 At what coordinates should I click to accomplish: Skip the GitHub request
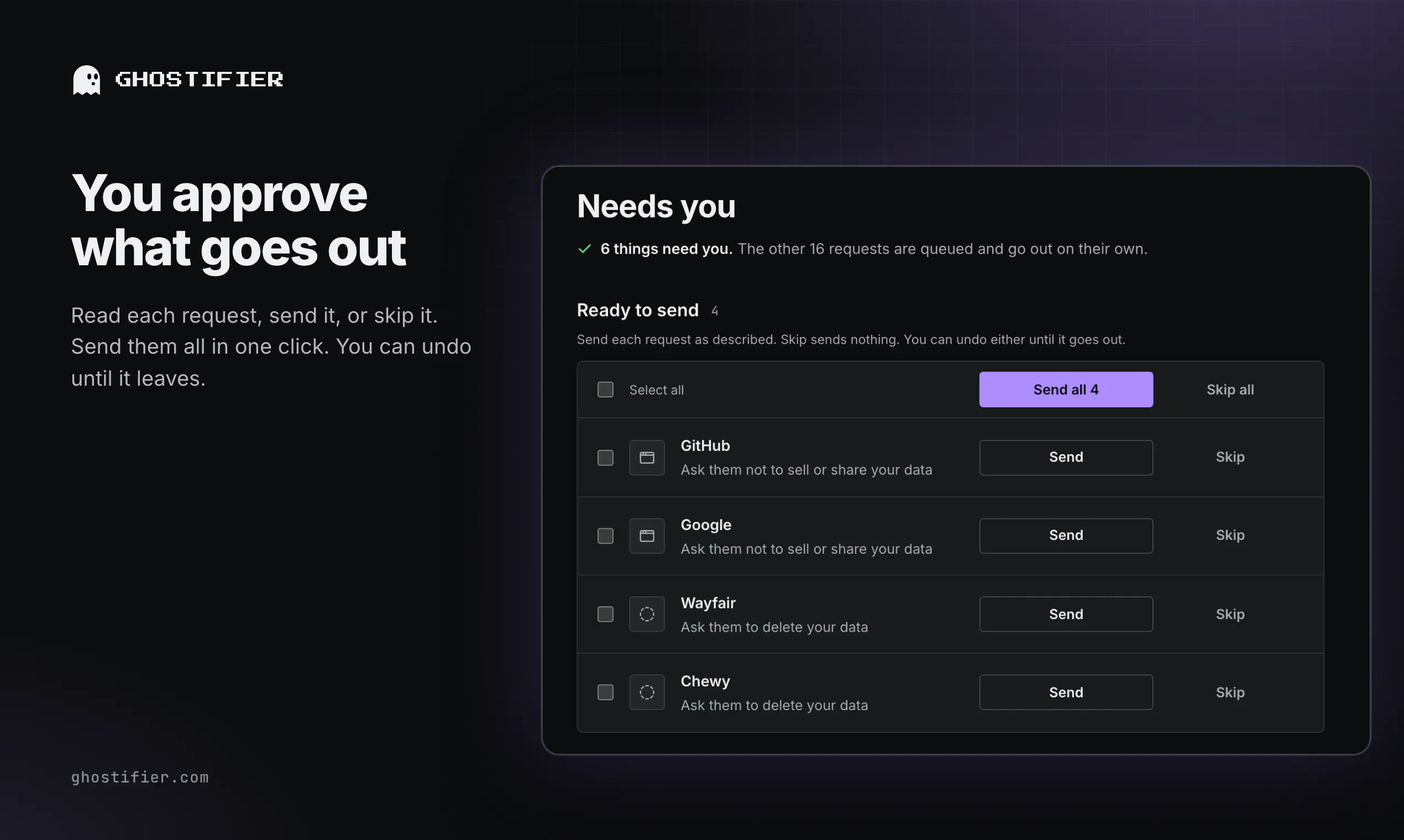[x=1230, y=458]
